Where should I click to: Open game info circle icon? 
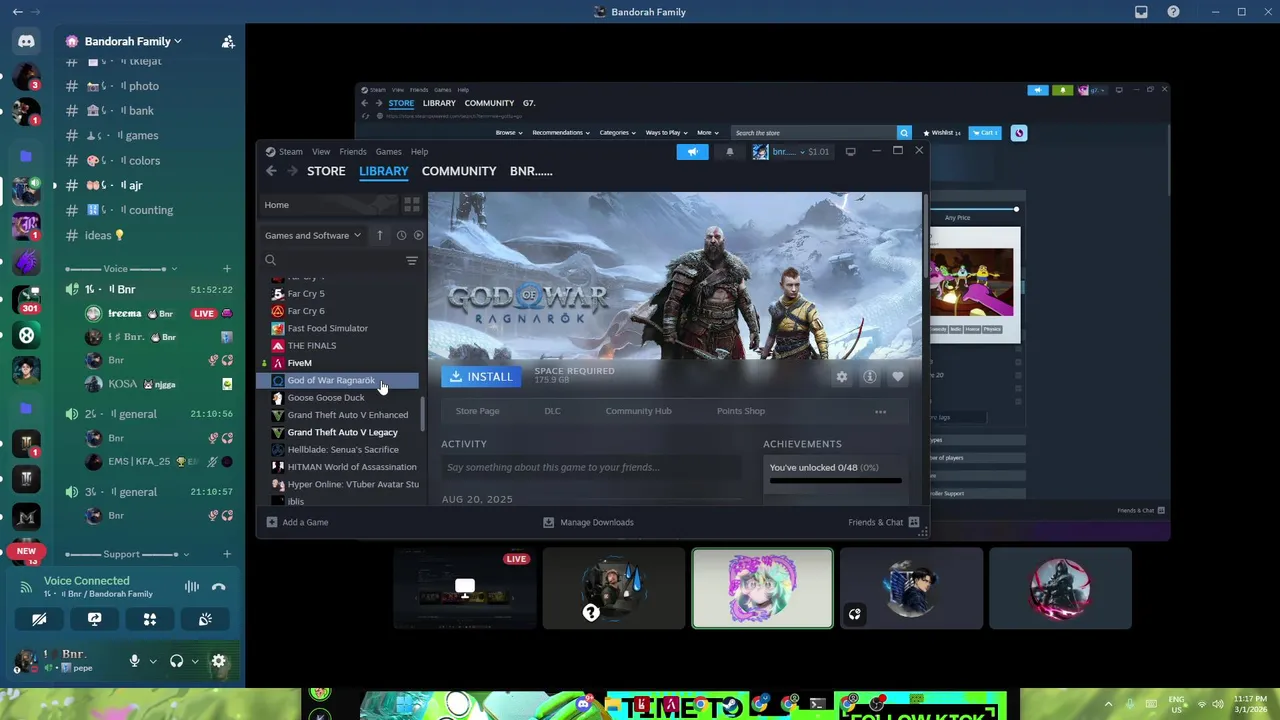pos(870,377)
